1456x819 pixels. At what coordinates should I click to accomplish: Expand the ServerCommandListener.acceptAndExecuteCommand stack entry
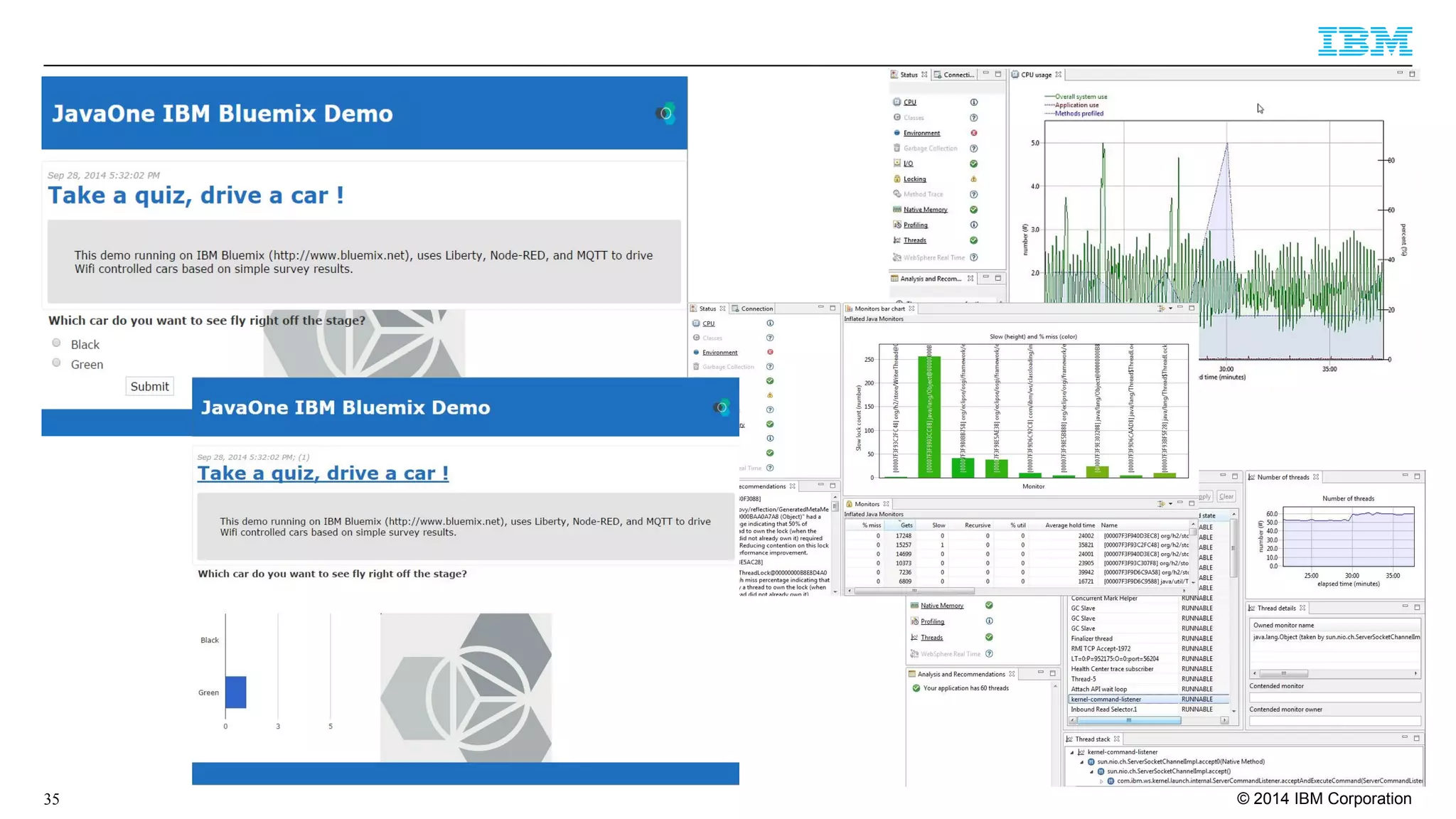click(1101, 781)
